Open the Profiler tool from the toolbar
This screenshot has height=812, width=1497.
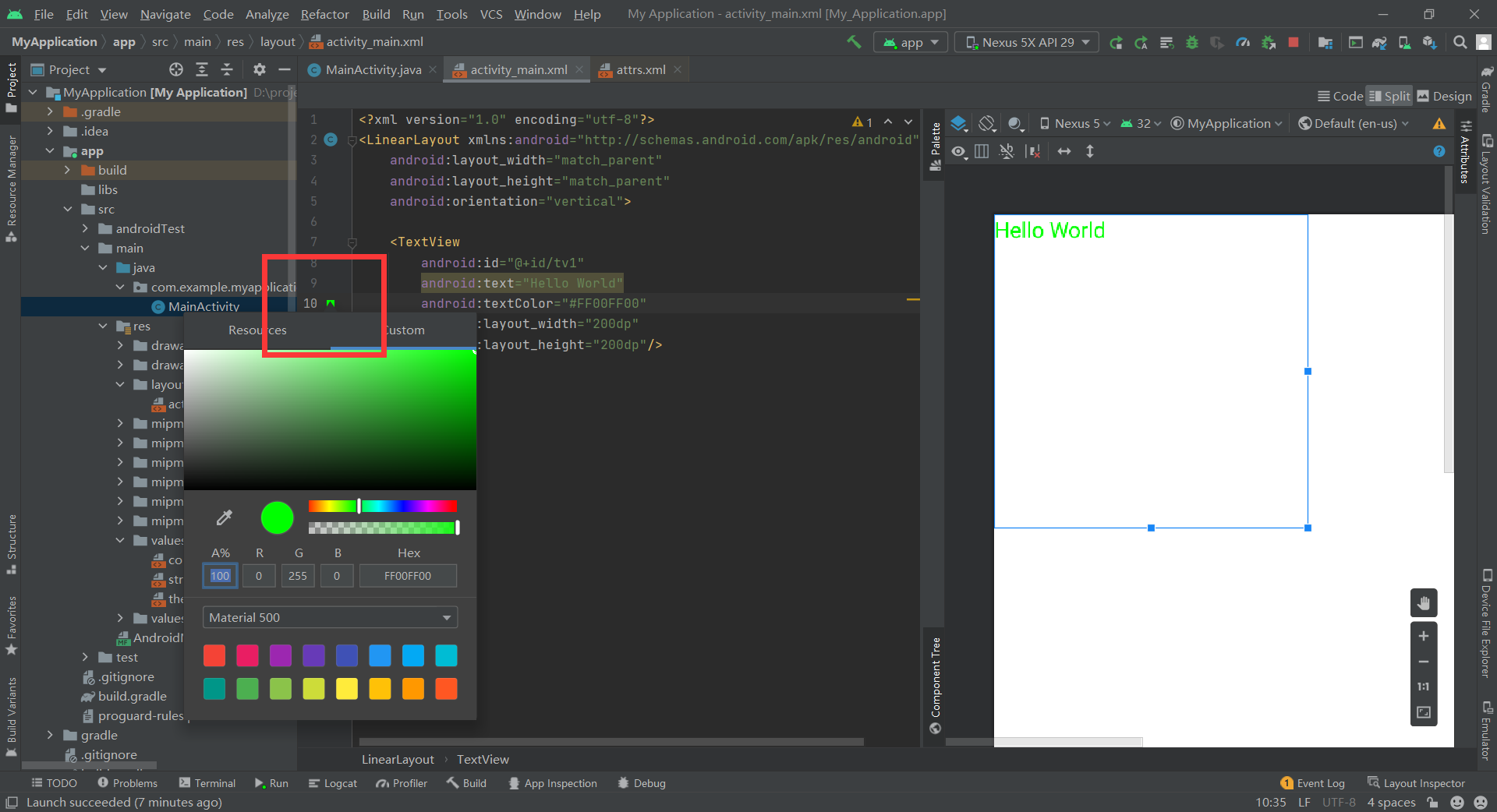[1243, 42]
